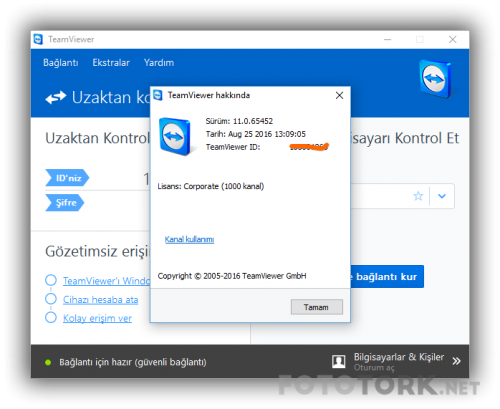Image resolution: width=500 pixels, height=409 pixels.
Task: Click the Copyright 2005-2016 TeamViewer GmbH text
Action: pyautogui.click(x=232, y=276)
